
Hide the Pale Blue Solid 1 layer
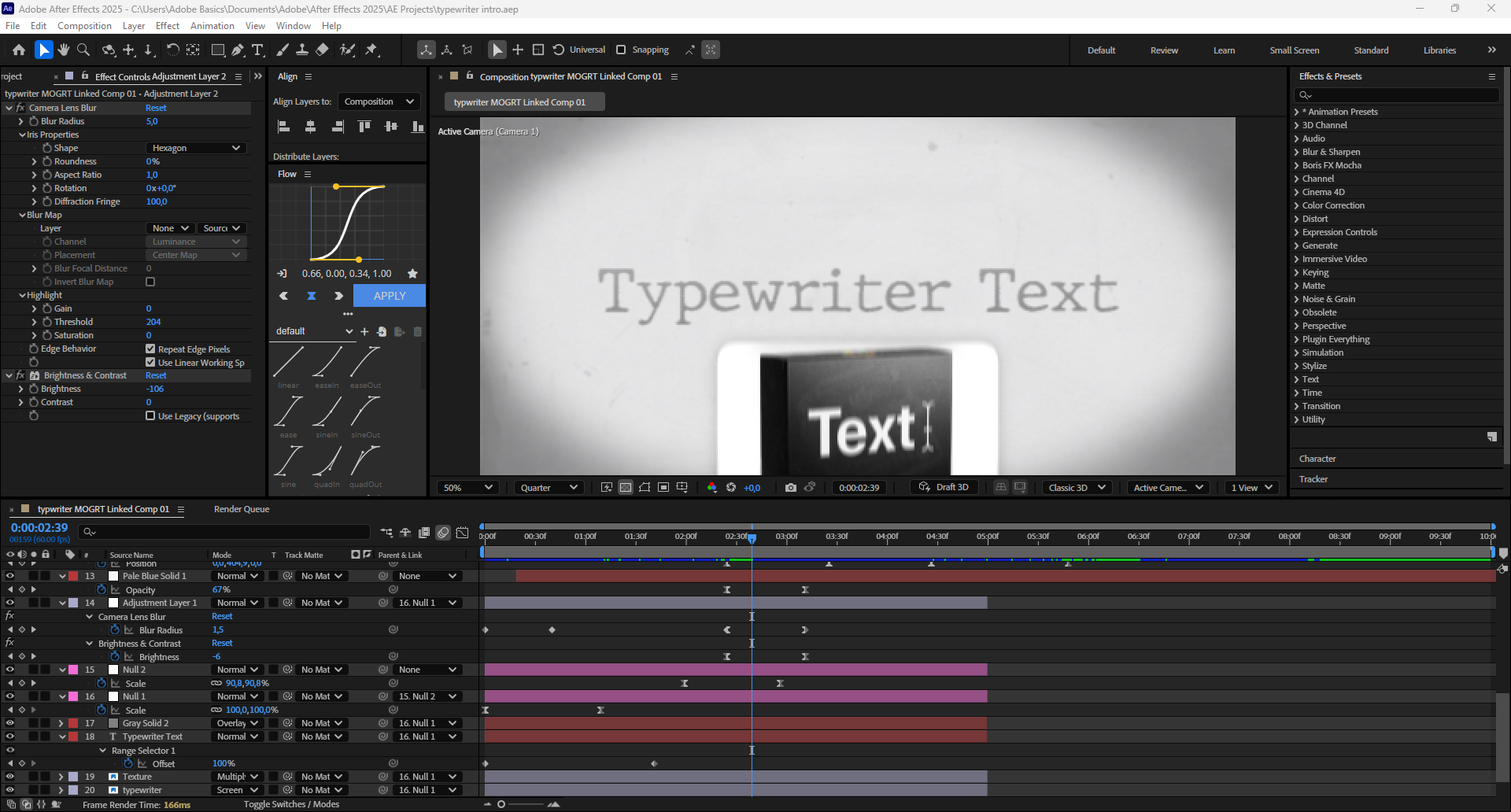point(9,576)
